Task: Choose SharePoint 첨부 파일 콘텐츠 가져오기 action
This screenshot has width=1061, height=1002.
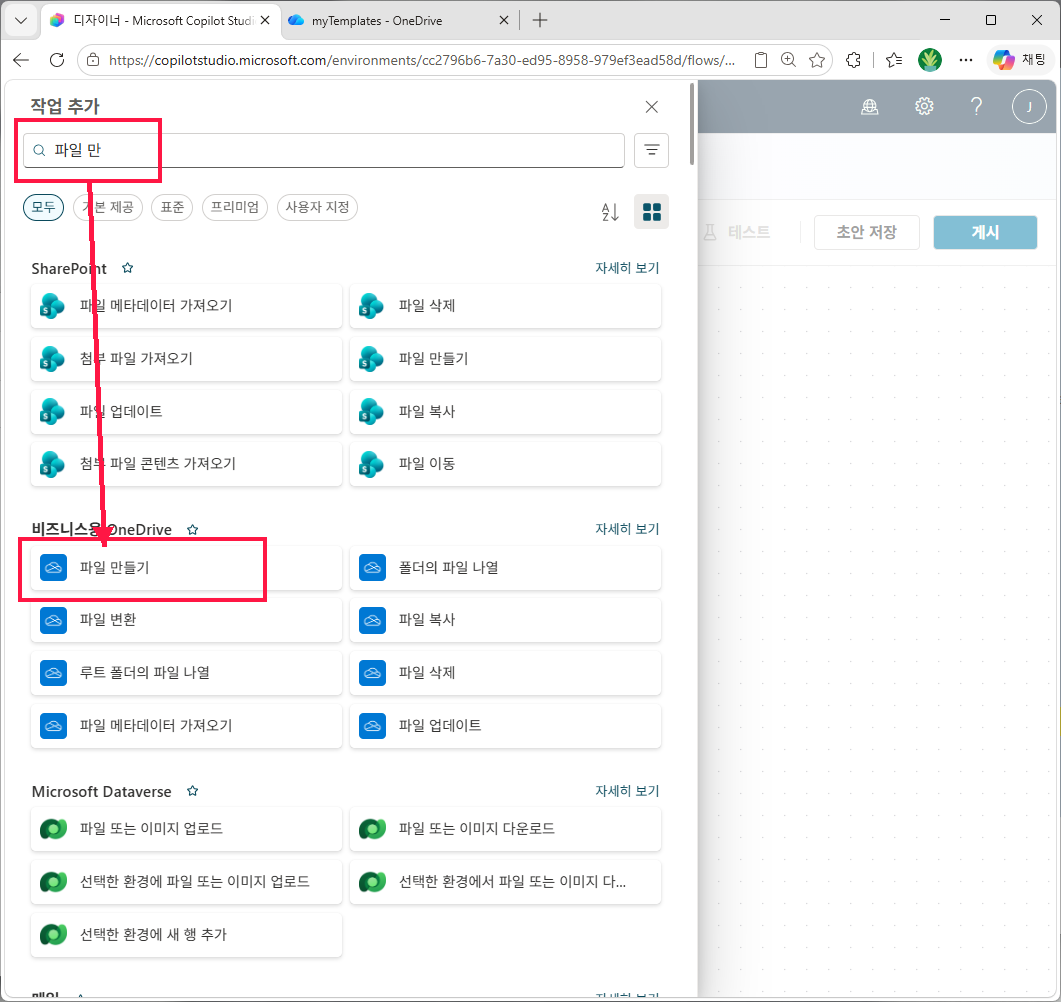Action: (186, 463)
